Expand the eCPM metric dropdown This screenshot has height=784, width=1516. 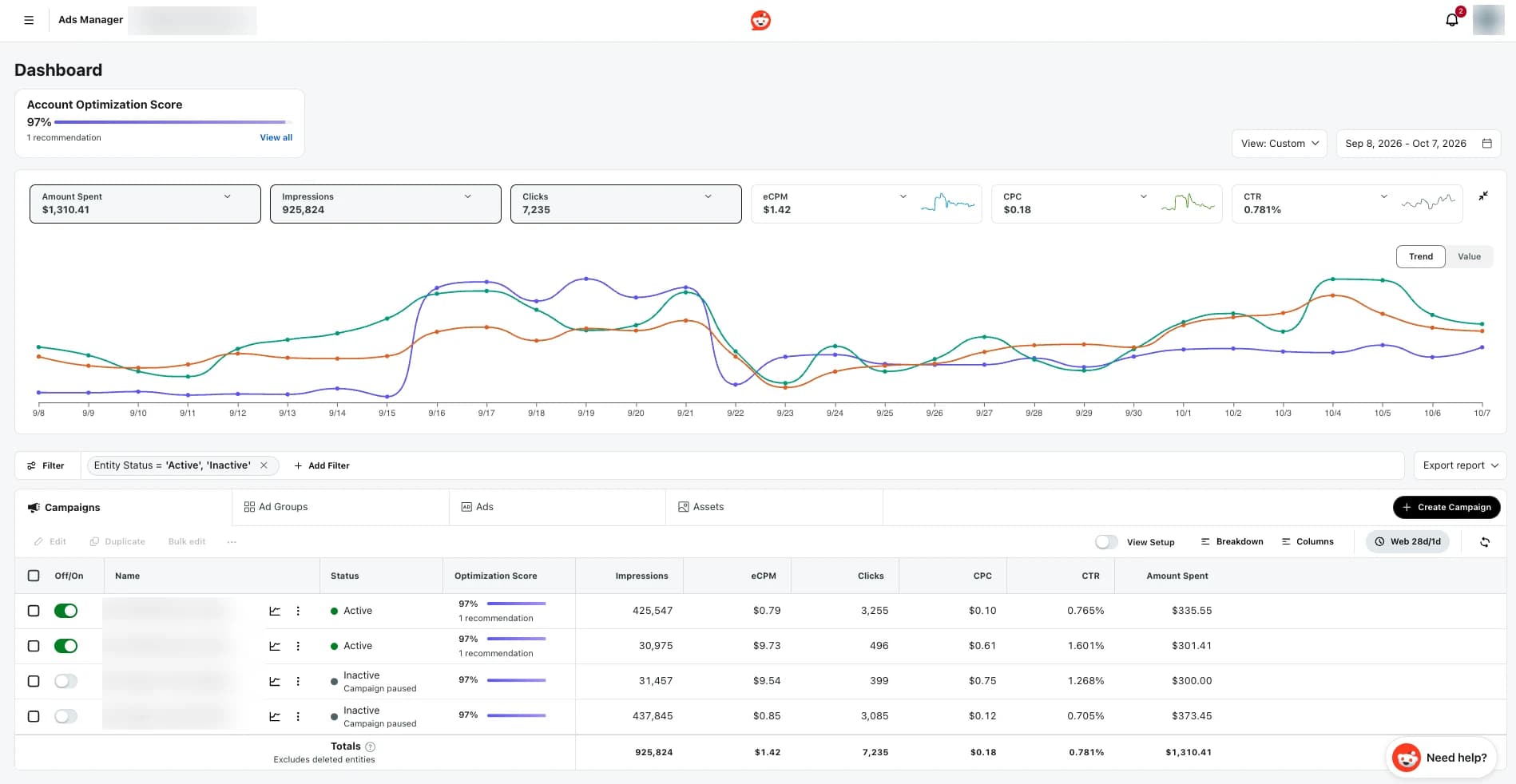tap(903, 196)
